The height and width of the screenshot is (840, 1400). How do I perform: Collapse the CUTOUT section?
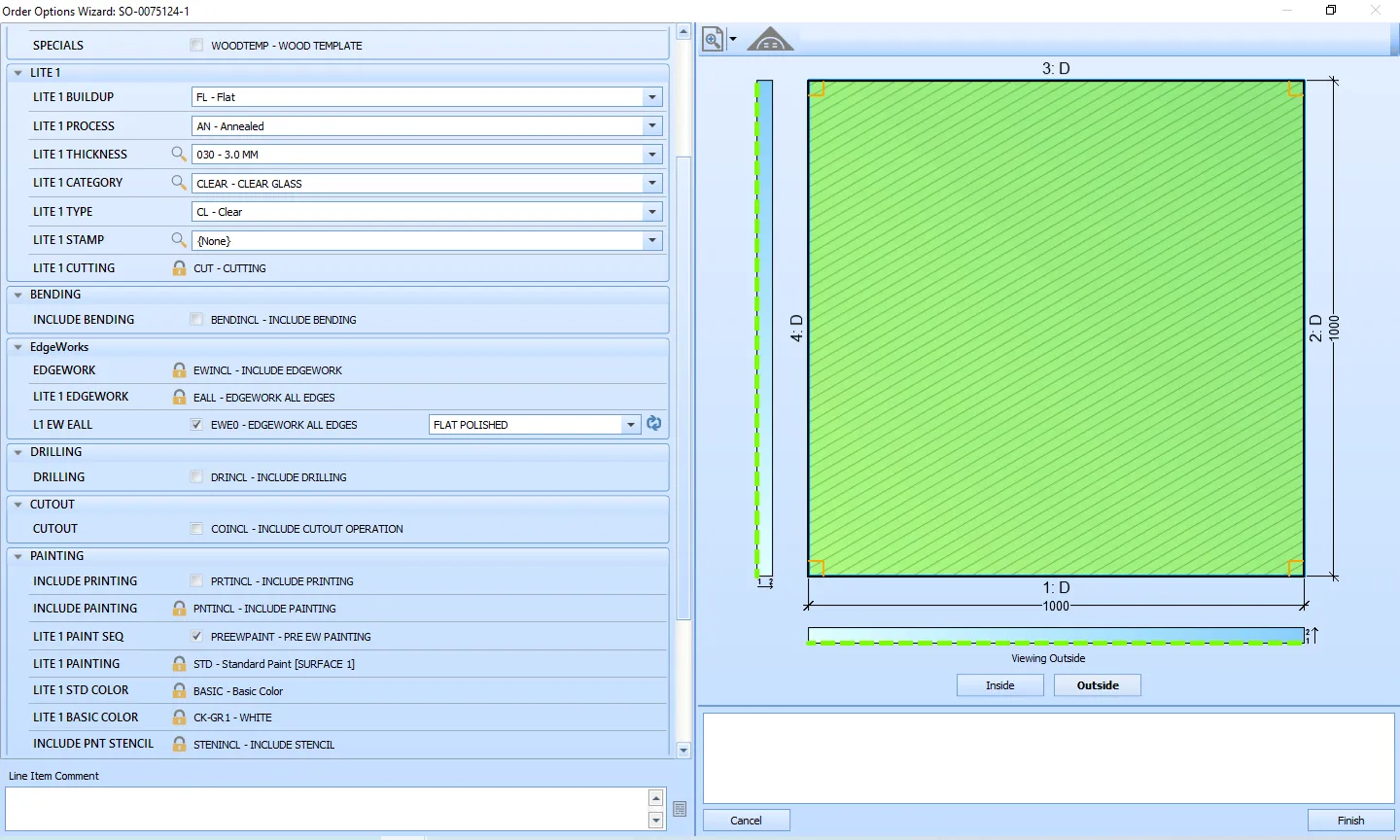pyautogui.click(x=18, y=505)
